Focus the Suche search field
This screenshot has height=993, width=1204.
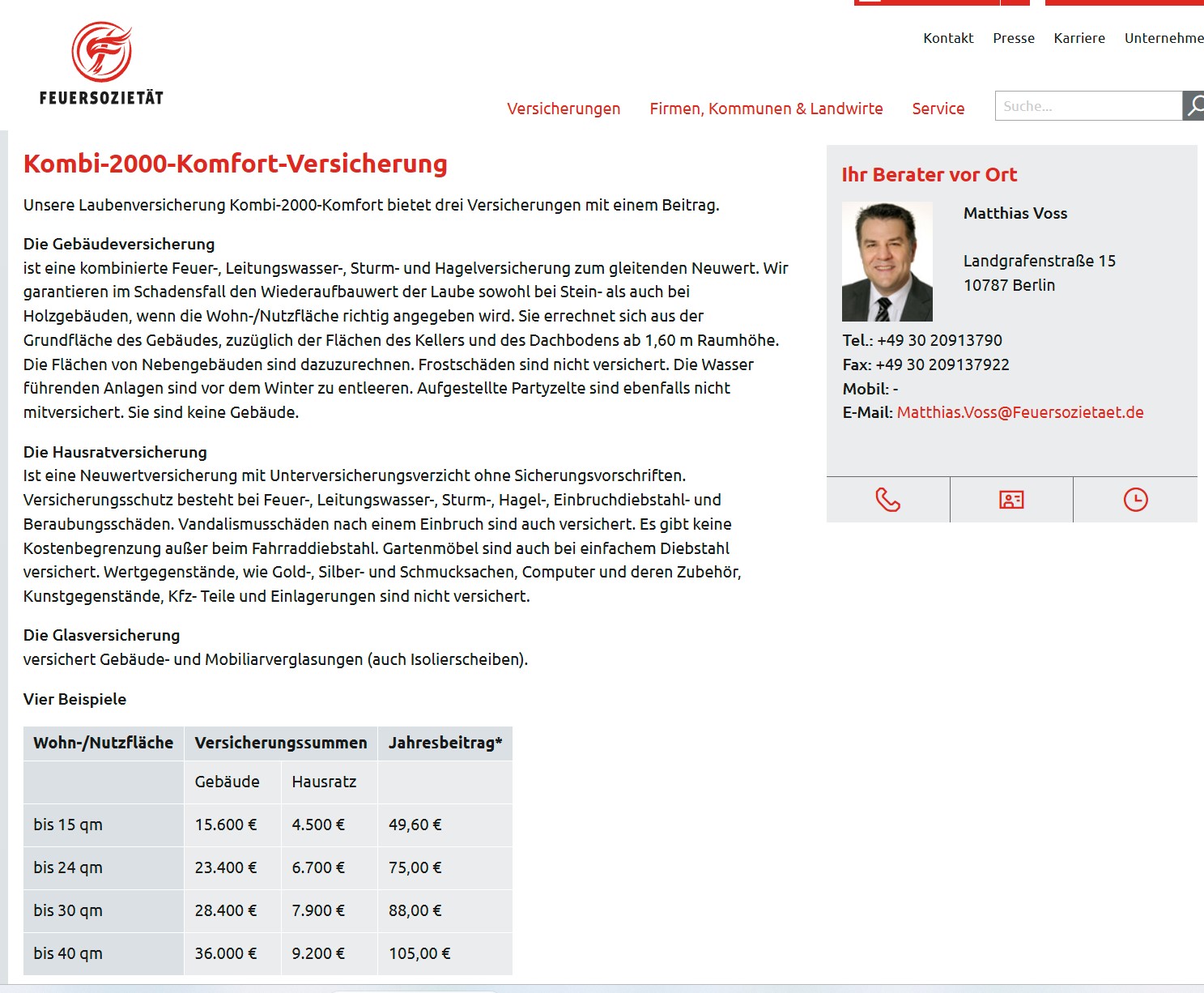point(1089,106)
